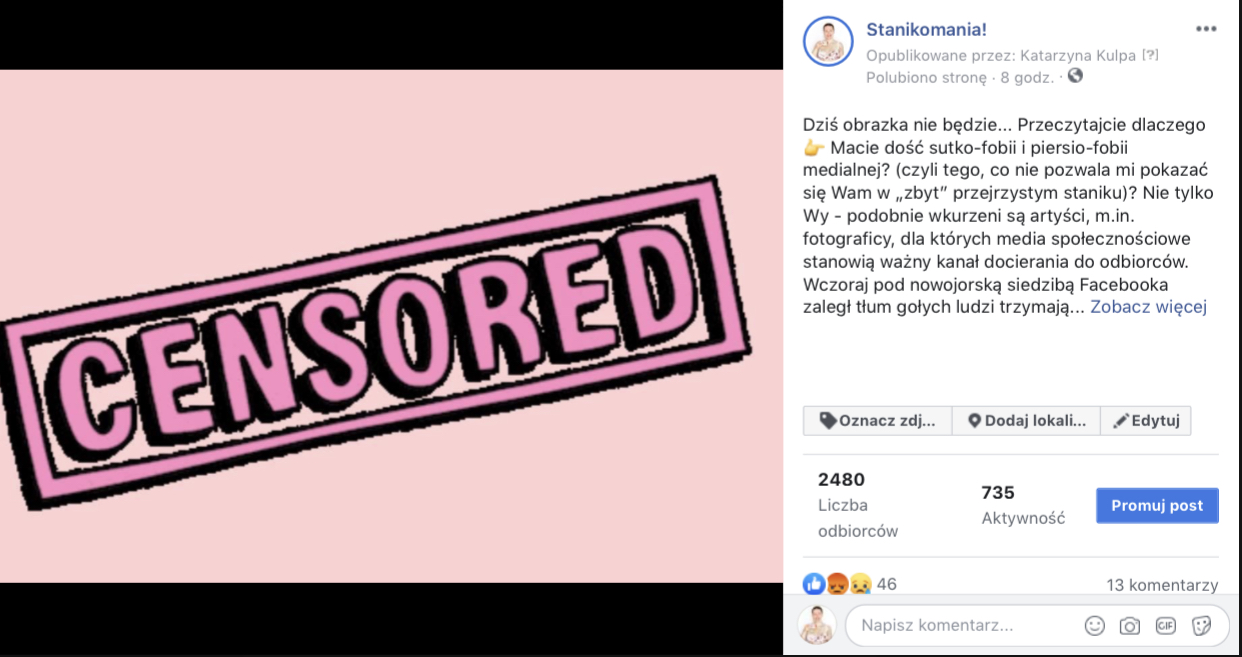Click Dodaj lokali... location button
The image size is (1242, 657).
point(1026,421)
